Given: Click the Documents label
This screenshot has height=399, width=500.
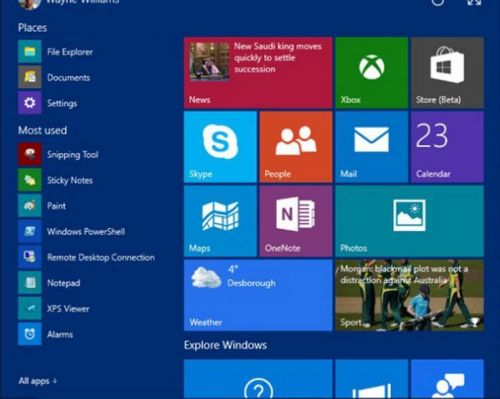Looking at the screenshot, I should pos(68,78).
